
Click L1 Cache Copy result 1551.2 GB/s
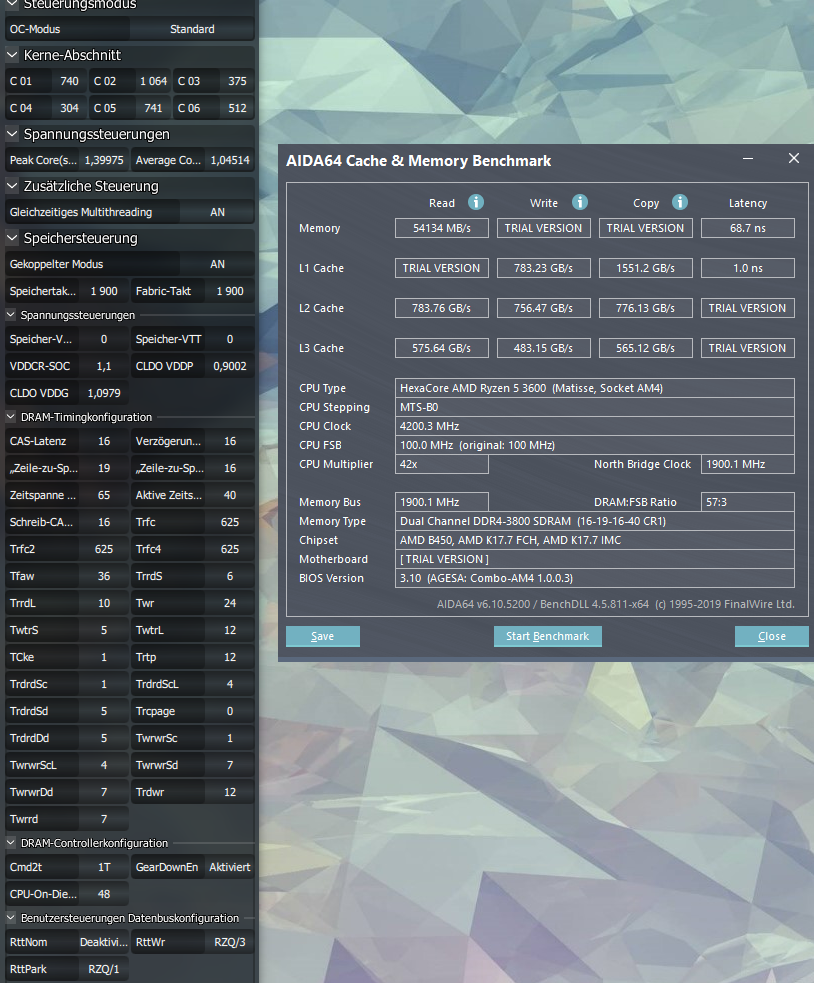pos(645,268)
